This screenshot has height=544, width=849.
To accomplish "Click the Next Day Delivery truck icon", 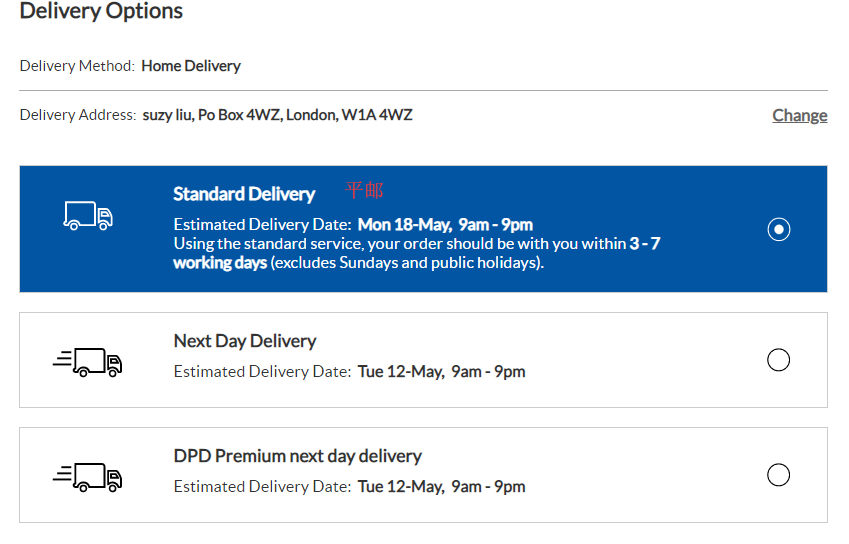I will pos(88,361).
